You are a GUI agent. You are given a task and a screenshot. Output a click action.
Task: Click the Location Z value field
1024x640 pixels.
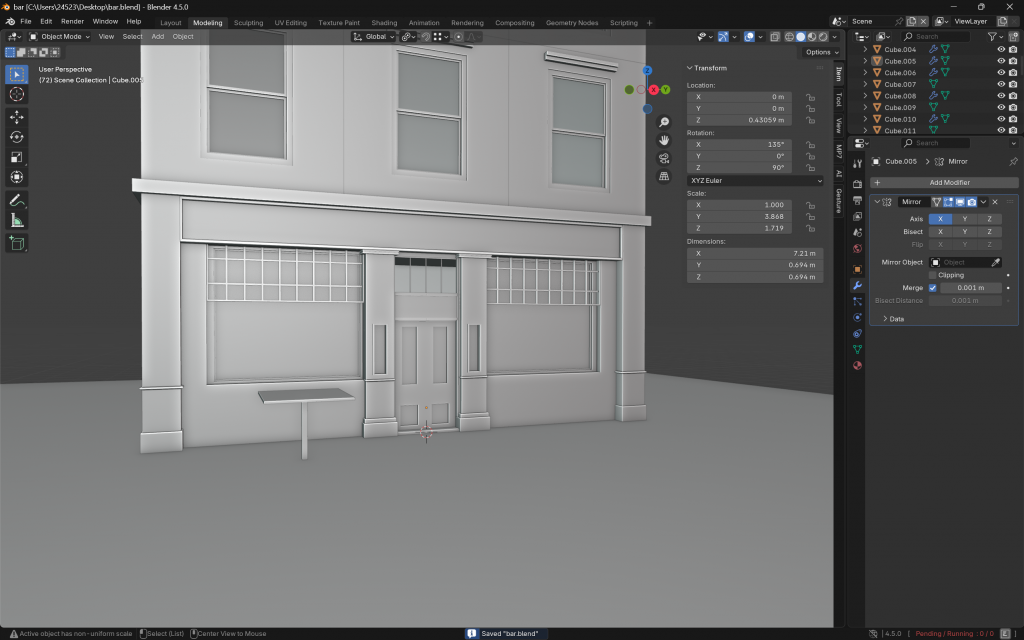740,120
